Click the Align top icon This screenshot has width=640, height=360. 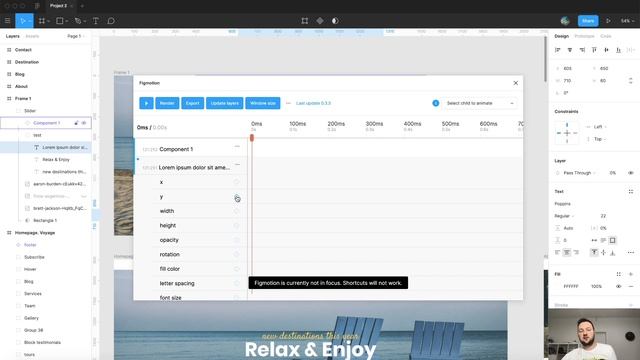coord(594,50)
